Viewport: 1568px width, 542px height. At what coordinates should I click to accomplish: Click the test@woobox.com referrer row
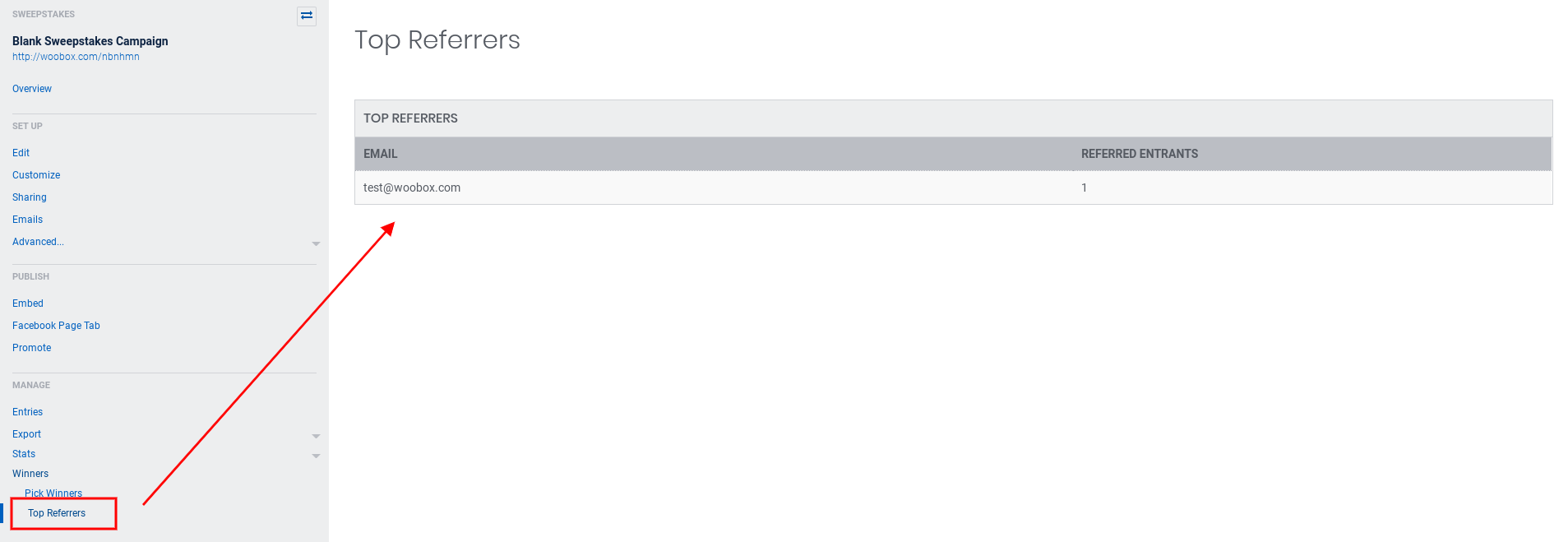(412, 188)
